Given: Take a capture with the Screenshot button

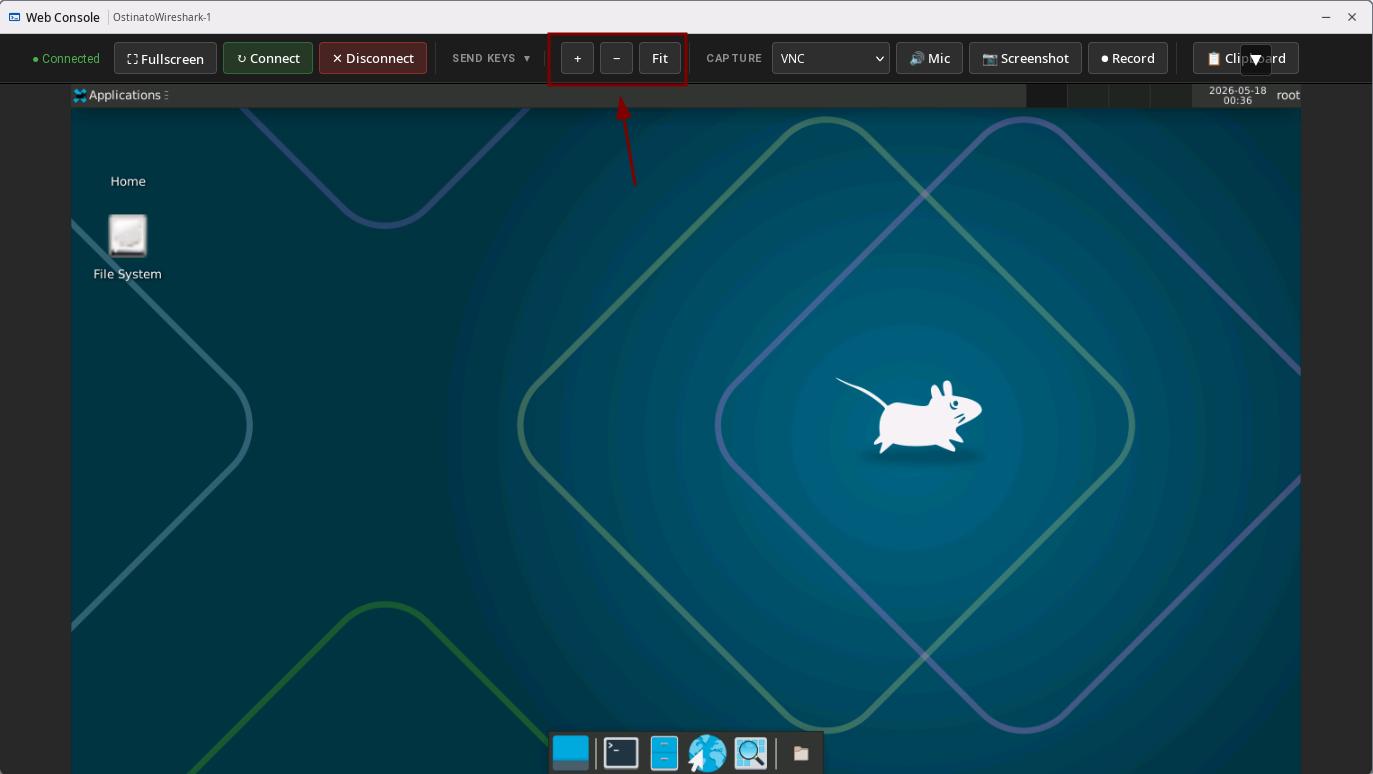Looking at the screenshot, I should 1025,58.
